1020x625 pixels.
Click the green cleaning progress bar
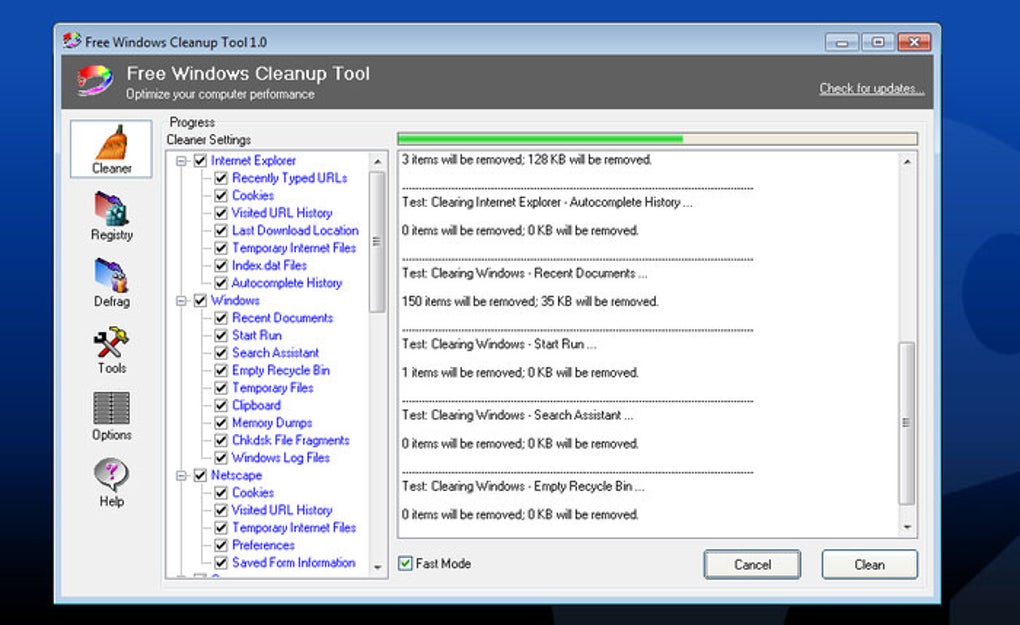[x=658, y=139]
